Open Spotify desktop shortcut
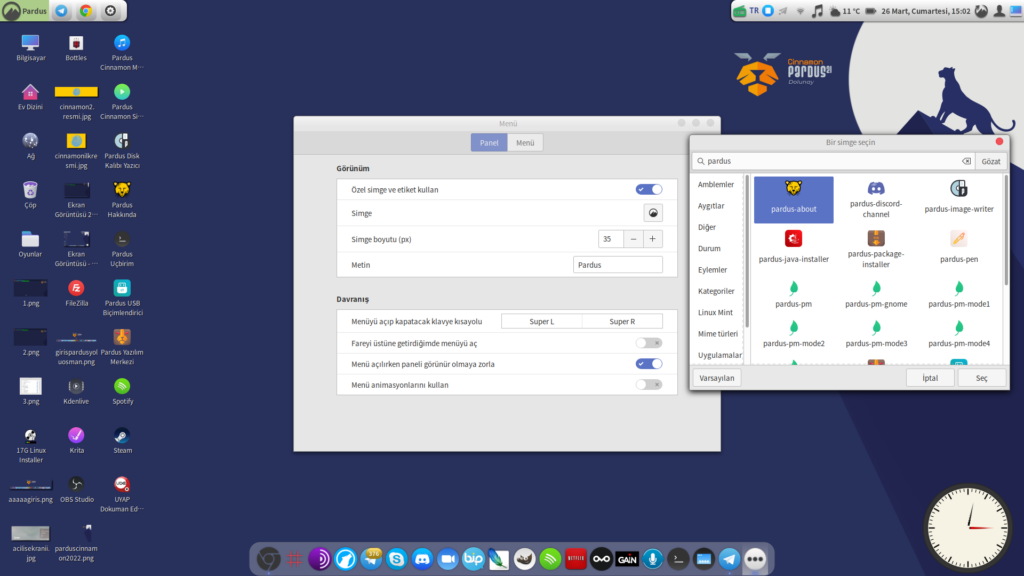Image resolution: width=1024 pixels, height=576 pixels. (122, 391)
